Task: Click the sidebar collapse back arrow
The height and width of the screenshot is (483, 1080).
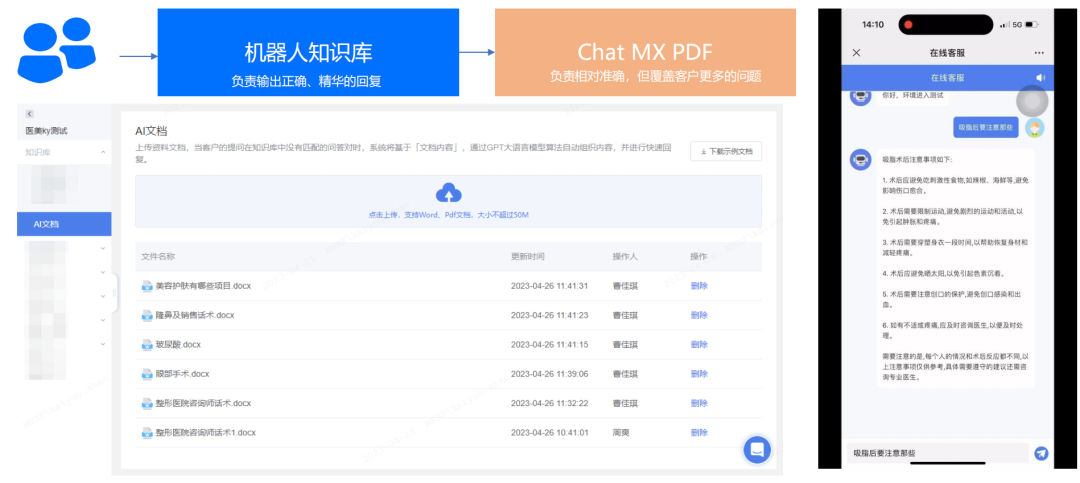Action: click(x=30, y=114)
